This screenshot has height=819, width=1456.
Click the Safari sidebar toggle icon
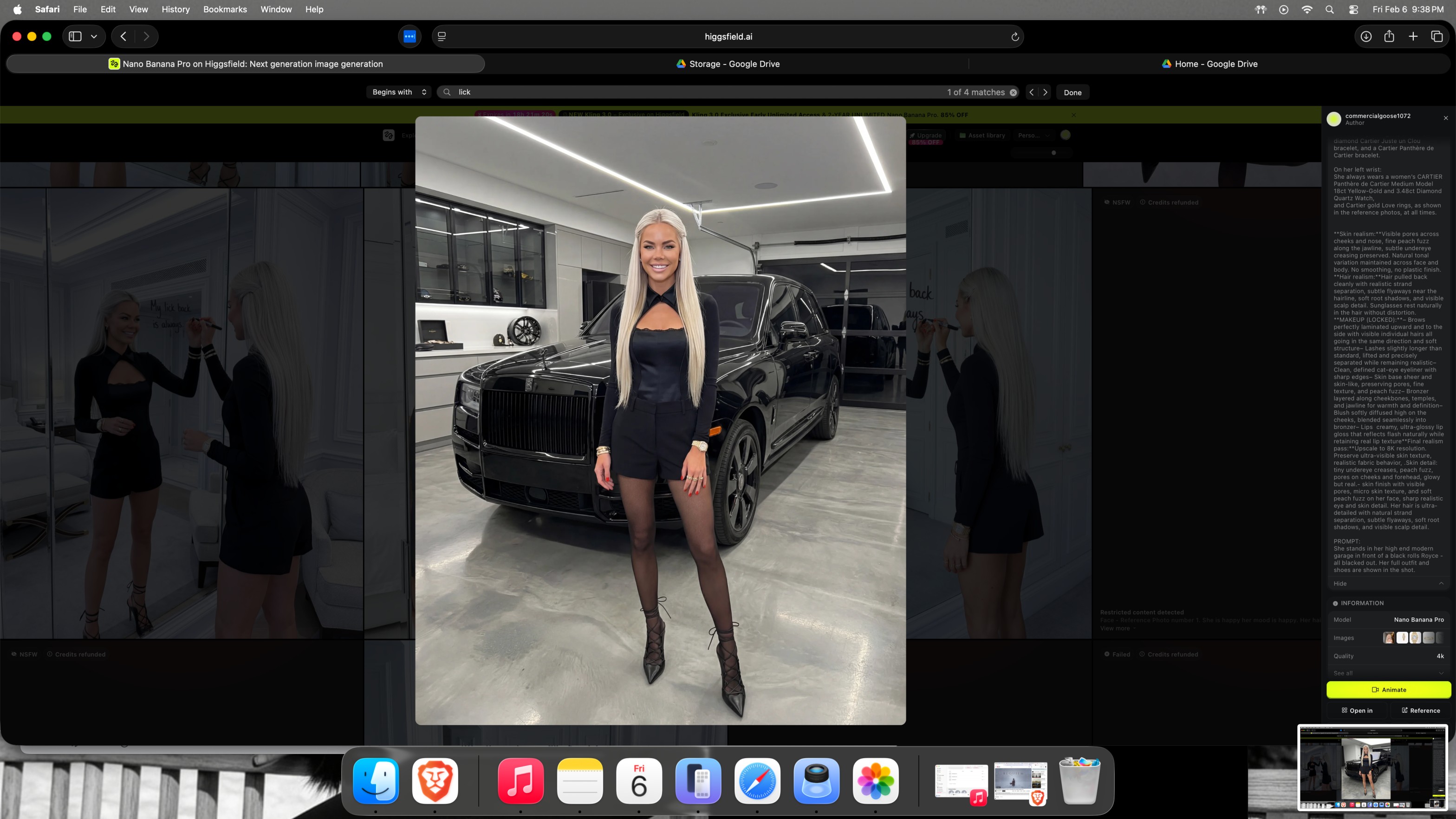click(x=75, y=36)
